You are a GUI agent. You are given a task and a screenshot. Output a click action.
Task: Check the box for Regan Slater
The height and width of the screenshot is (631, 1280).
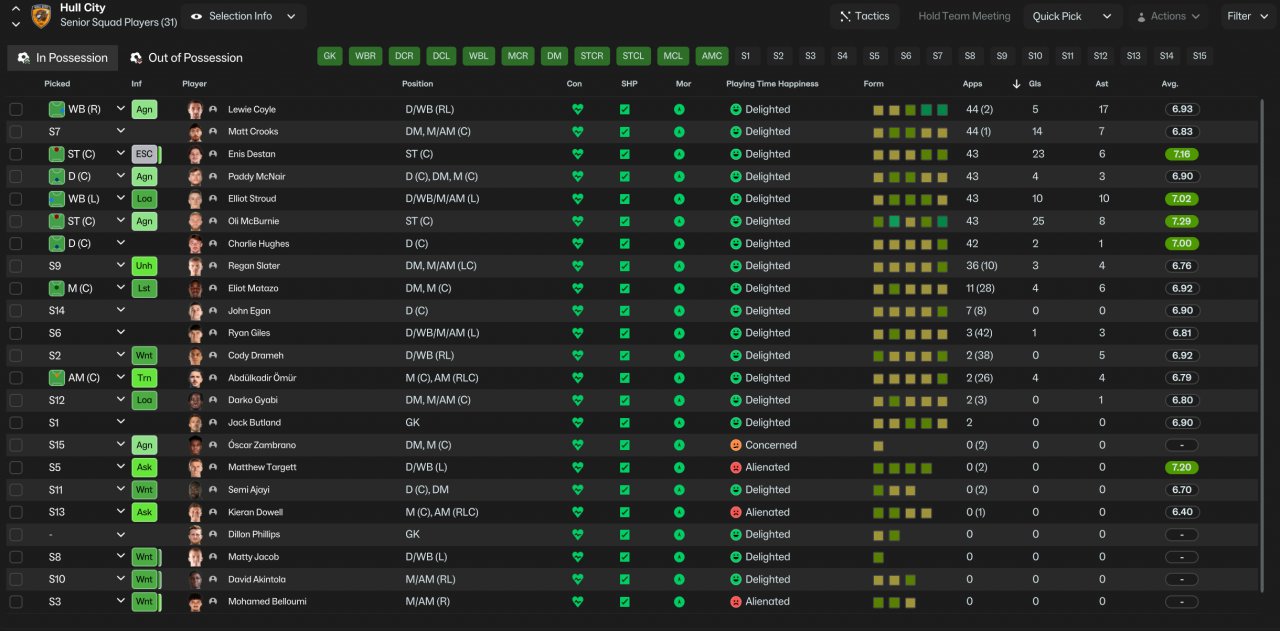tap(16, 266)
